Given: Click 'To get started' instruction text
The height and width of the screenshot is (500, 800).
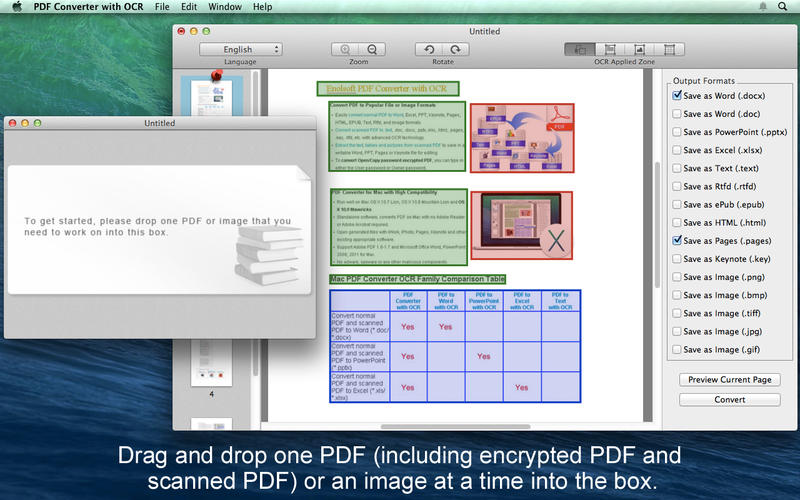Looking at the screenshot, I should [158, 227].
